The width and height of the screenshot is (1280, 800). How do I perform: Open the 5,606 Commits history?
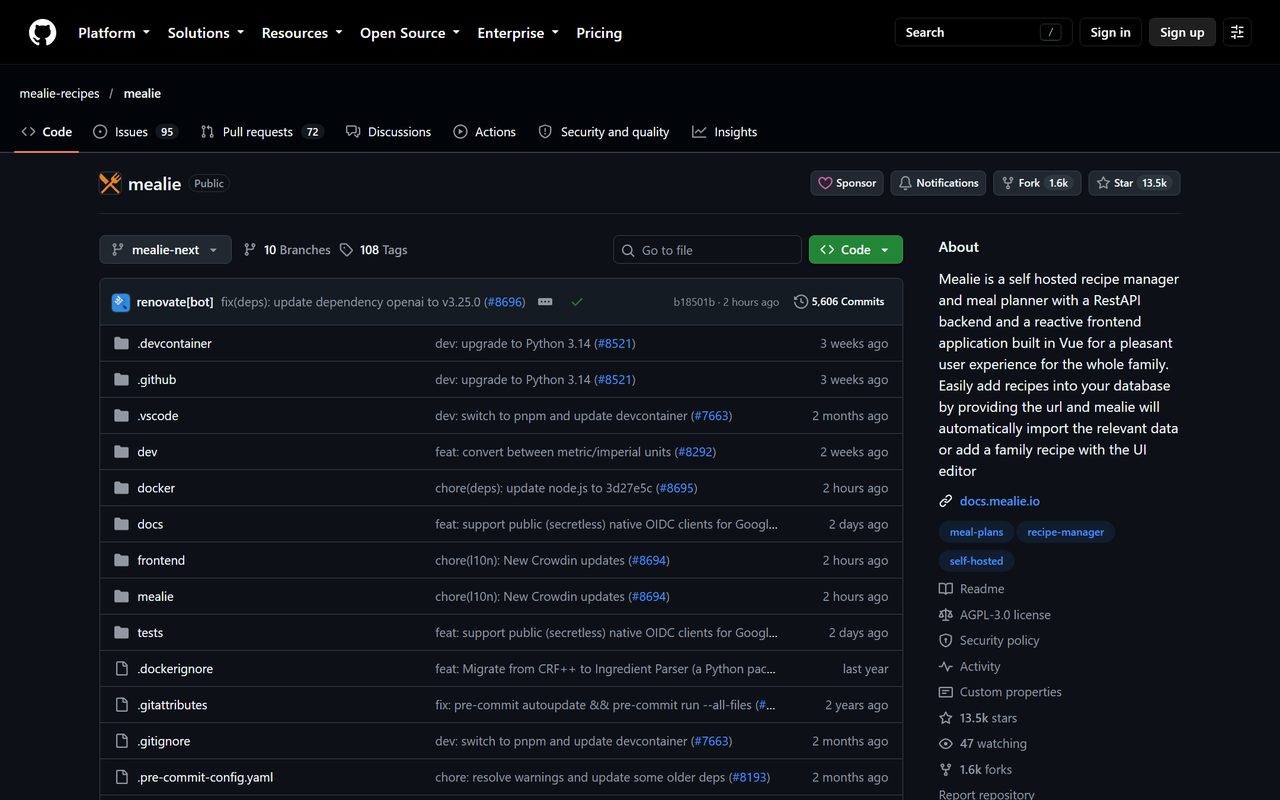click(x=839, y=302)
